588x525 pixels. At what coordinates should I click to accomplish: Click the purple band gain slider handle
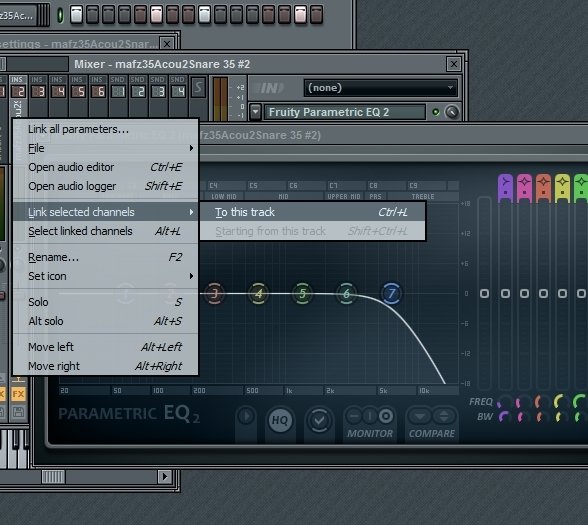point(505,293)
